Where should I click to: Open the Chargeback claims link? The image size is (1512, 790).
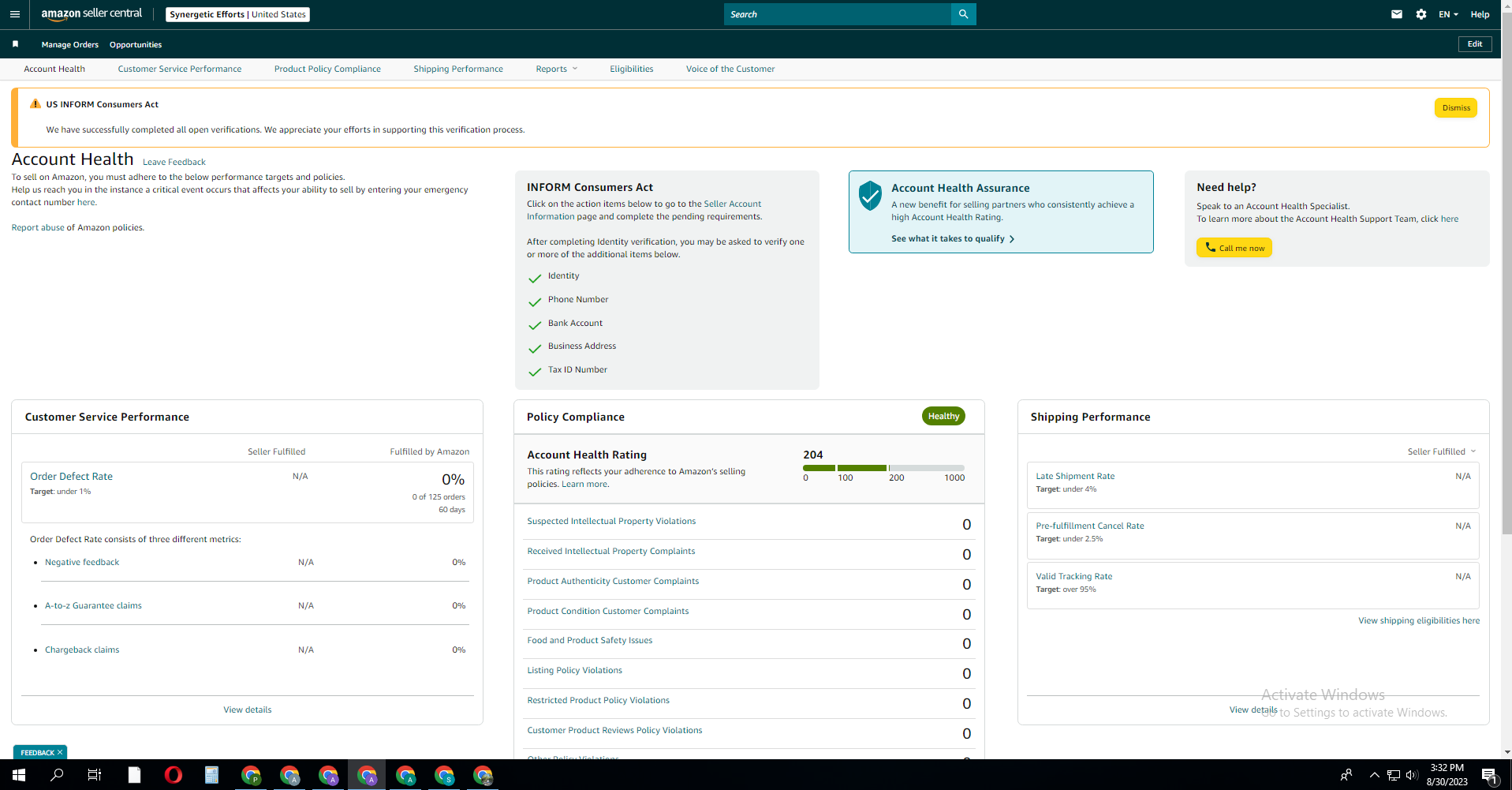pyautogui.click(x=82, y=650)
